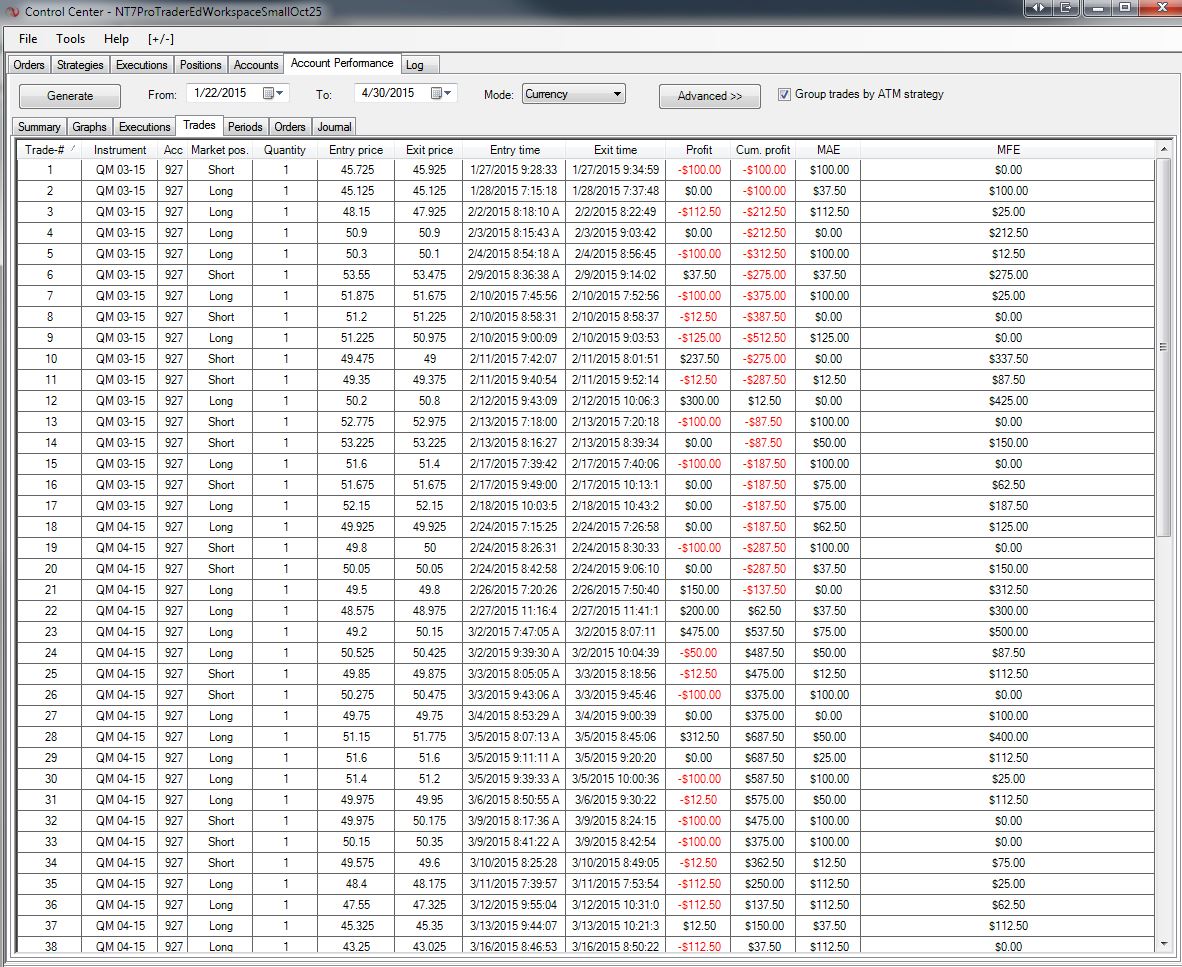Click the [+/-] menu item

[161, 38]
